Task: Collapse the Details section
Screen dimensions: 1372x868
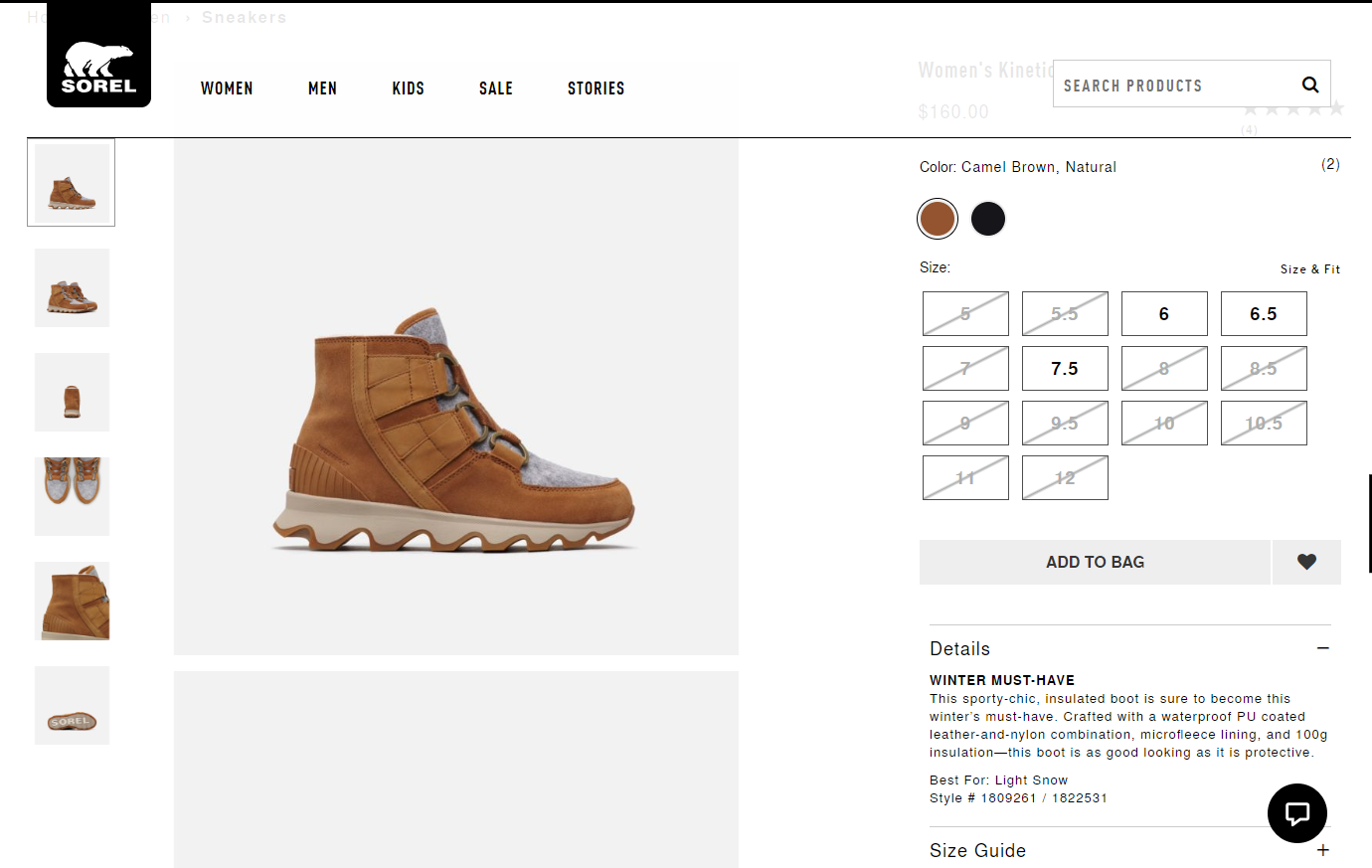Action: [1323, 647]
